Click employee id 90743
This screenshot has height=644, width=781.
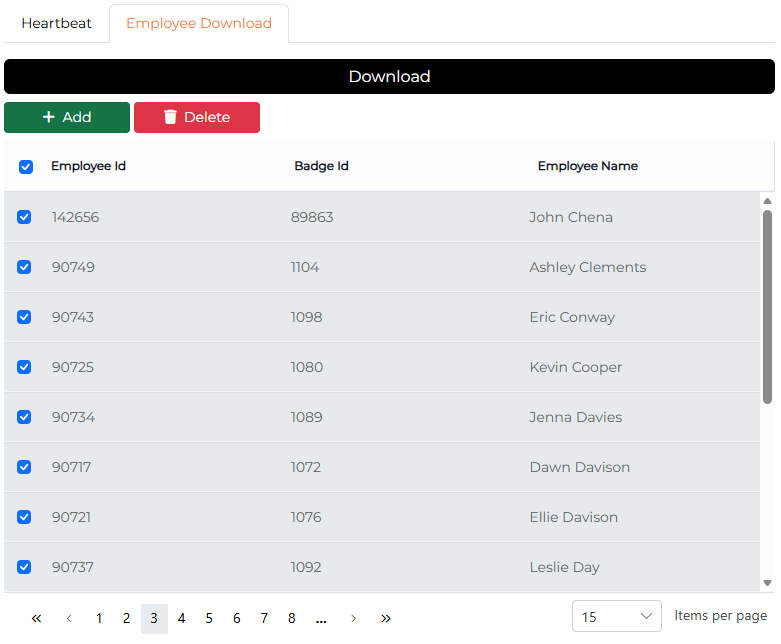point(73,317)
